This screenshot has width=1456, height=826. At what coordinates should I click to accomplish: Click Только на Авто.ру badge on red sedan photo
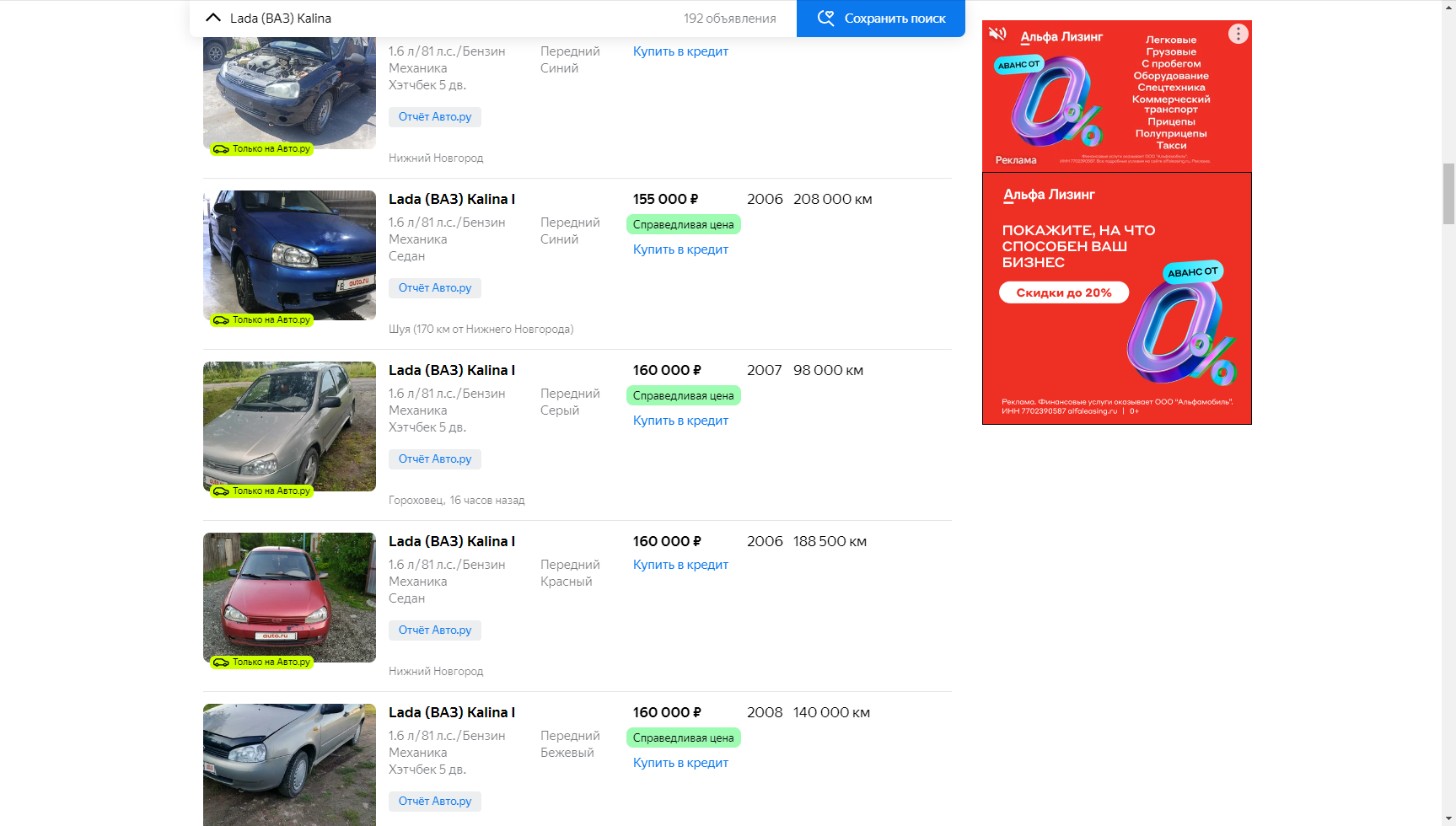(x=261, y=662)
